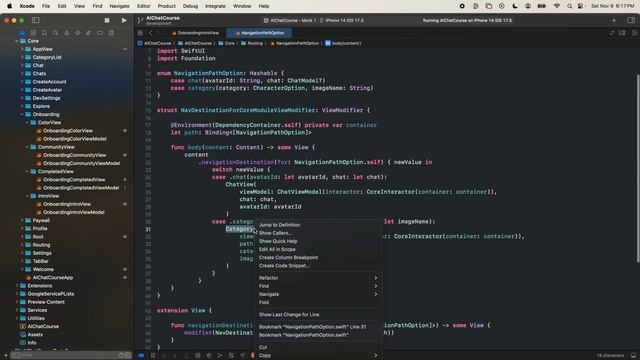Collapse the Onboarding folder
The image size is (640, 360).
(22, 114)
